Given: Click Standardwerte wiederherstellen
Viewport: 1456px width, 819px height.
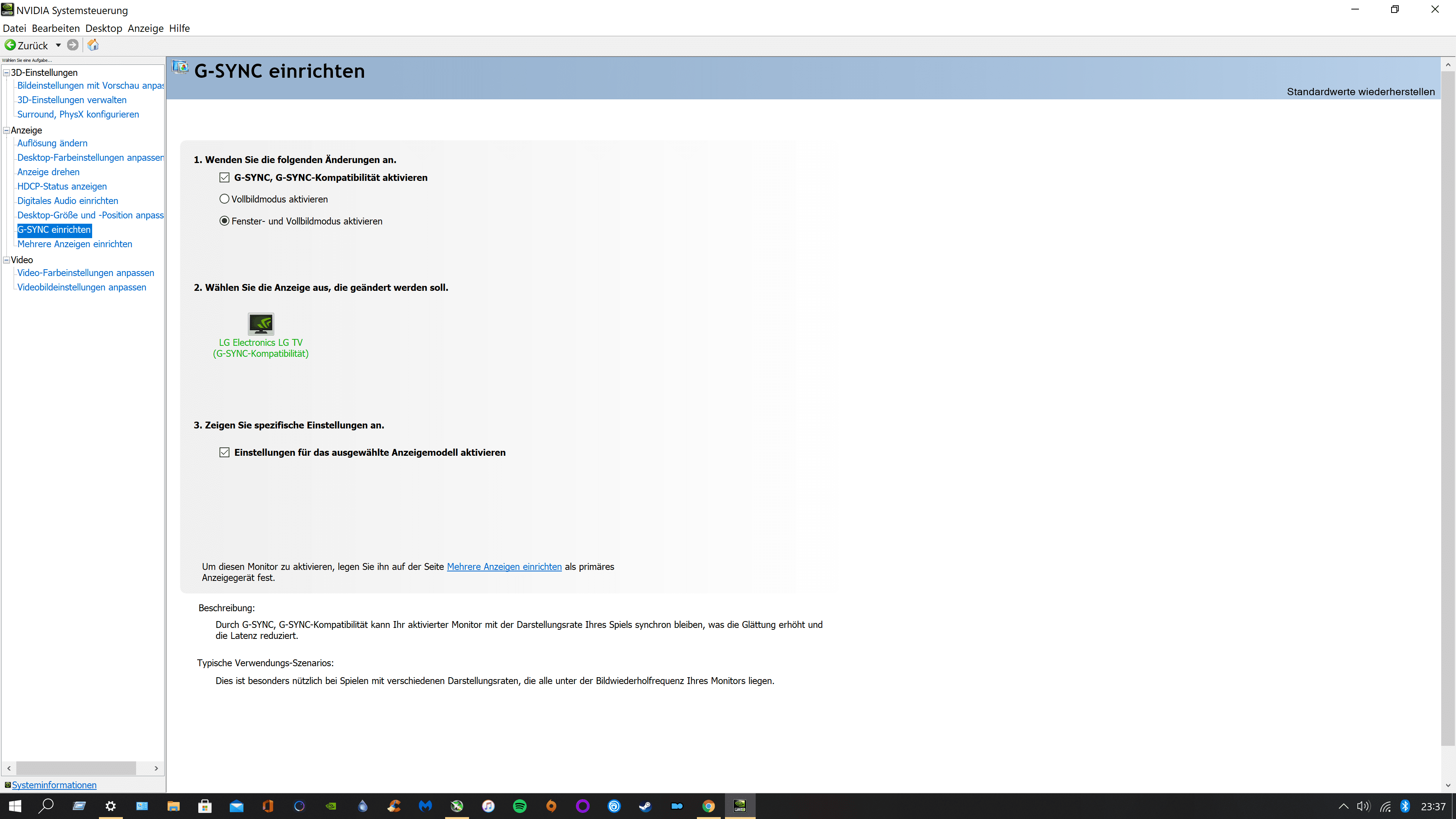Looking at the screenshot, I should click(1360, 91).
